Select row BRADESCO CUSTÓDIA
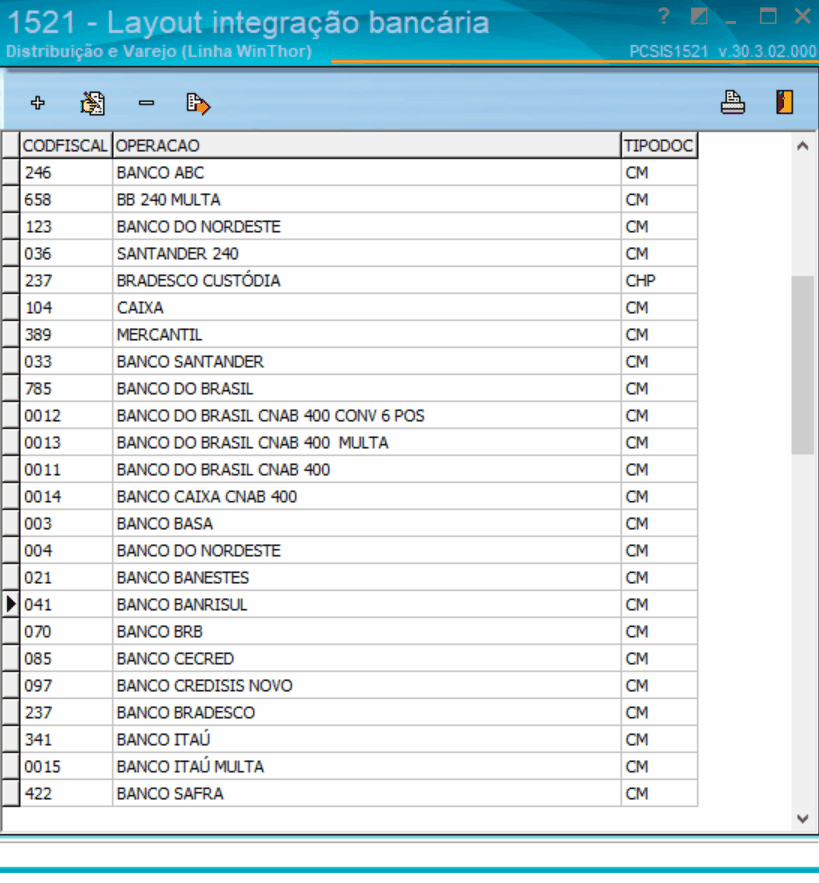The width and height of the screenshot is (819, 884). coord(358,281)
